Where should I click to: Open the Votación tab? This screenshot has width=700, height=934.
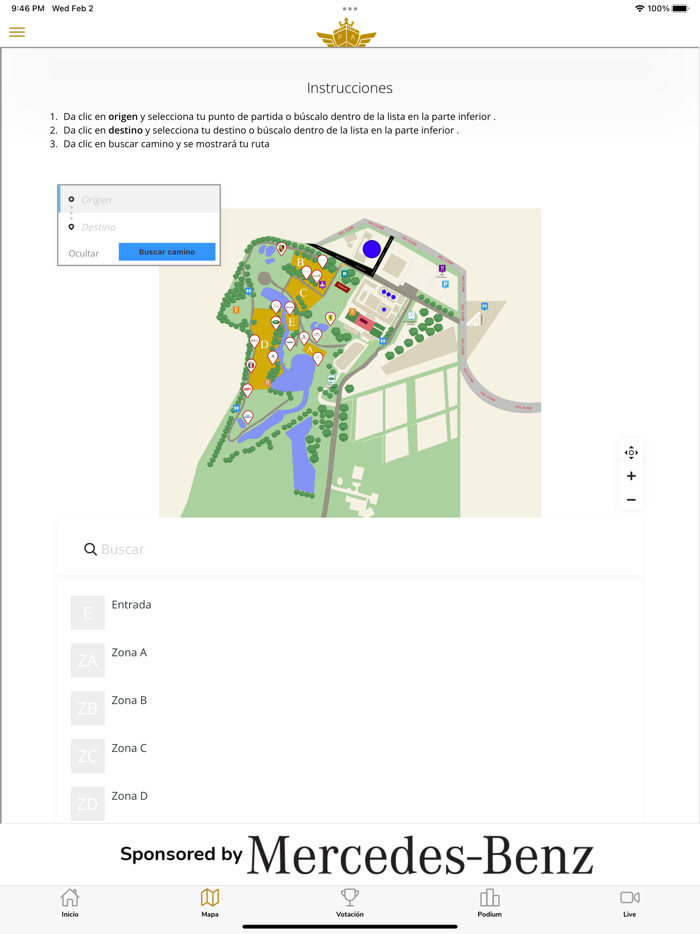click(350, 902)
